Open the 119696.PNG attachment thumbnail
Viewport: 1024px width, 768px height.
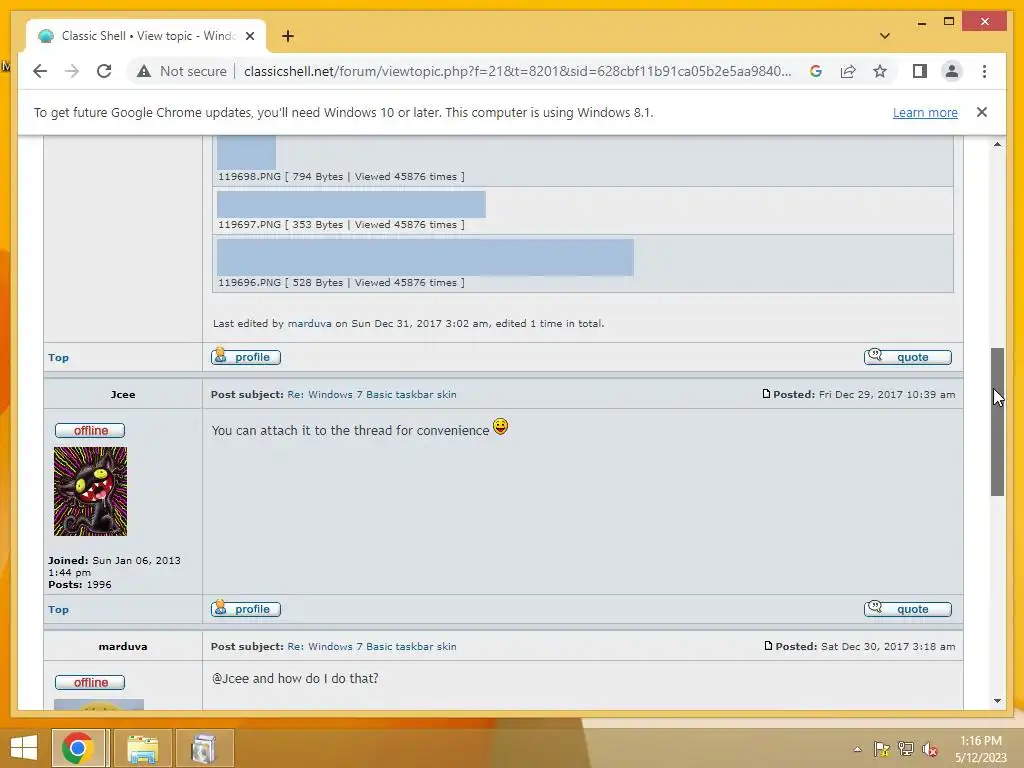click(425, 257)
